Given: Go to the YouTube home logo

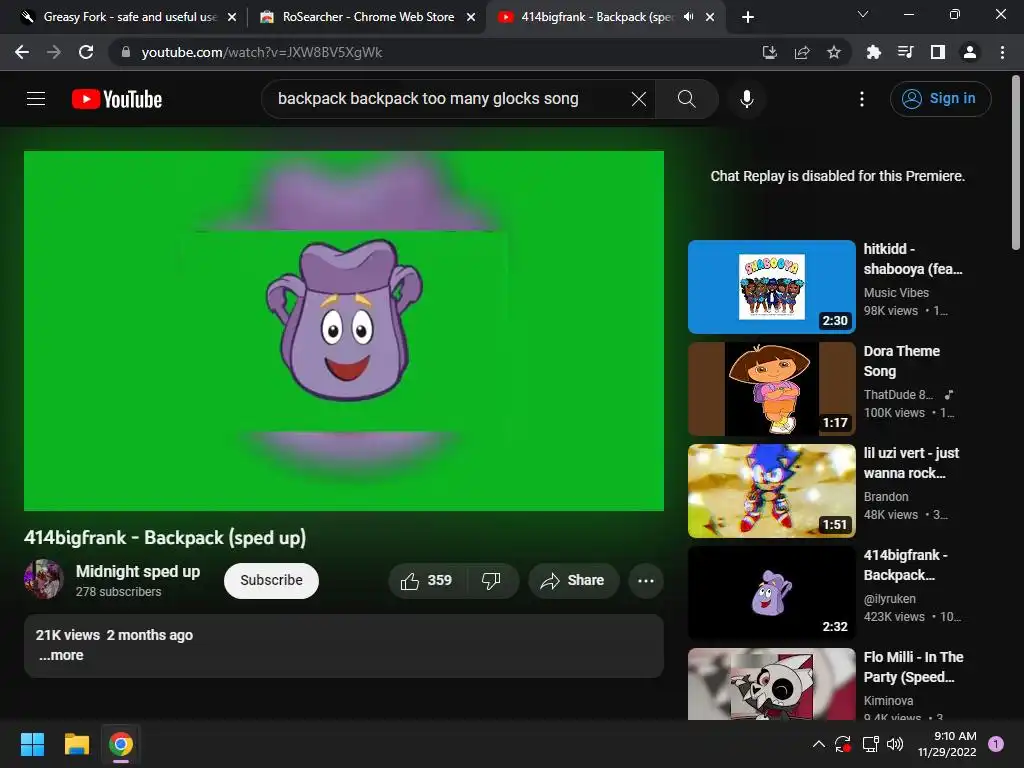Looking at the screenshot, I should pos(117,99).
